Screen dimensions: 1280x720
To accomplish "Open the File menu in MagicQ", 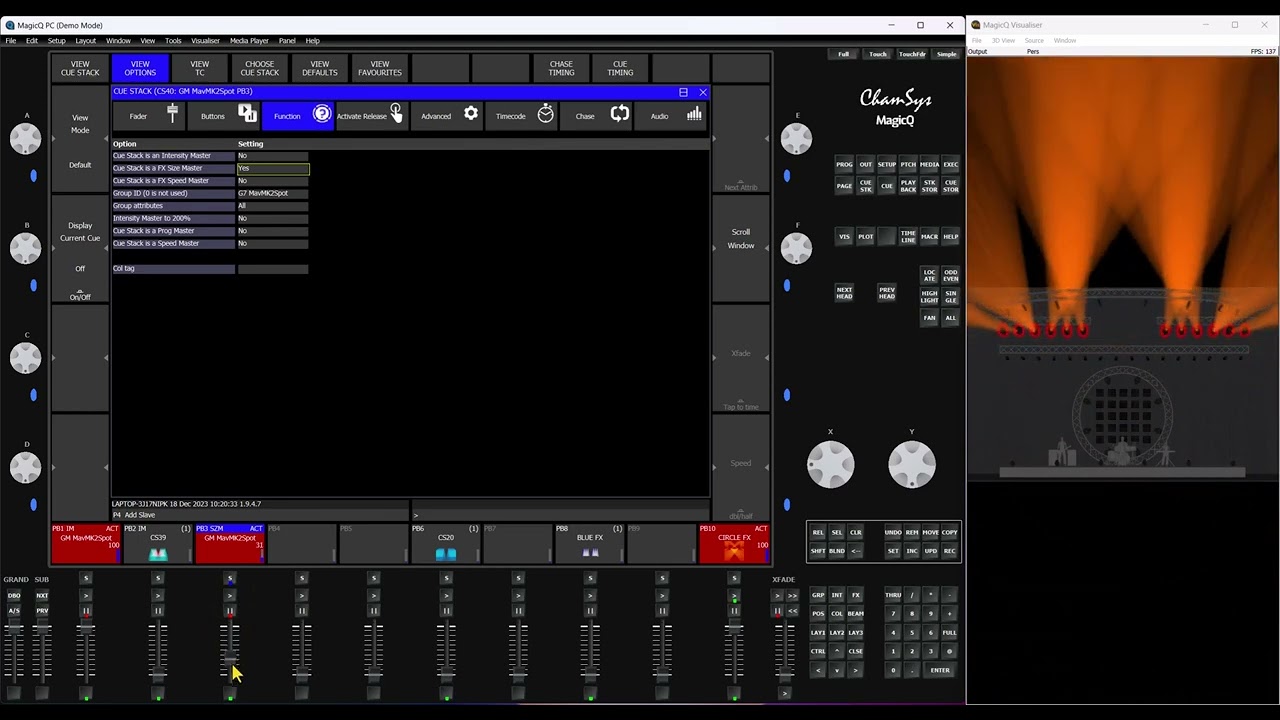I will tap(11, 41).
